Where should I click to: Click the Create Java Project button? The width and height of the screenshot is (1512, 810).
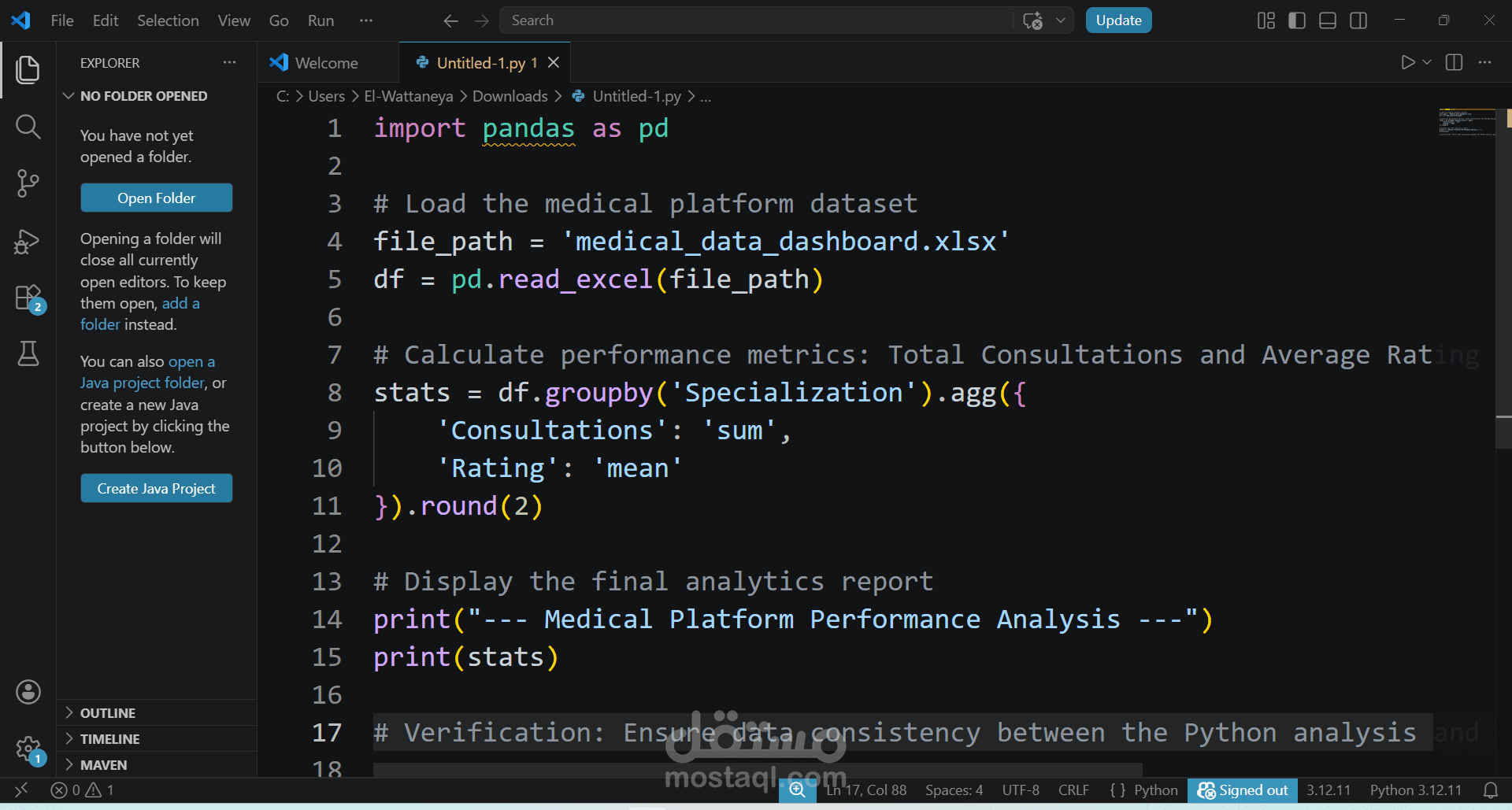156,488
